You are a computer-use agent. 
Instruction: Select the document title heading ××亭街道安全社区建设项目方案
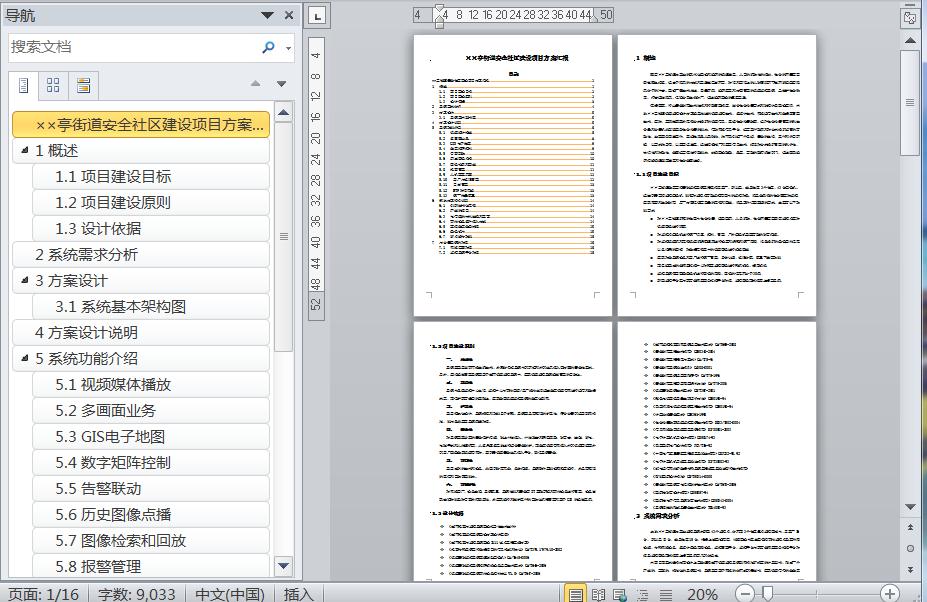(141, 124)
